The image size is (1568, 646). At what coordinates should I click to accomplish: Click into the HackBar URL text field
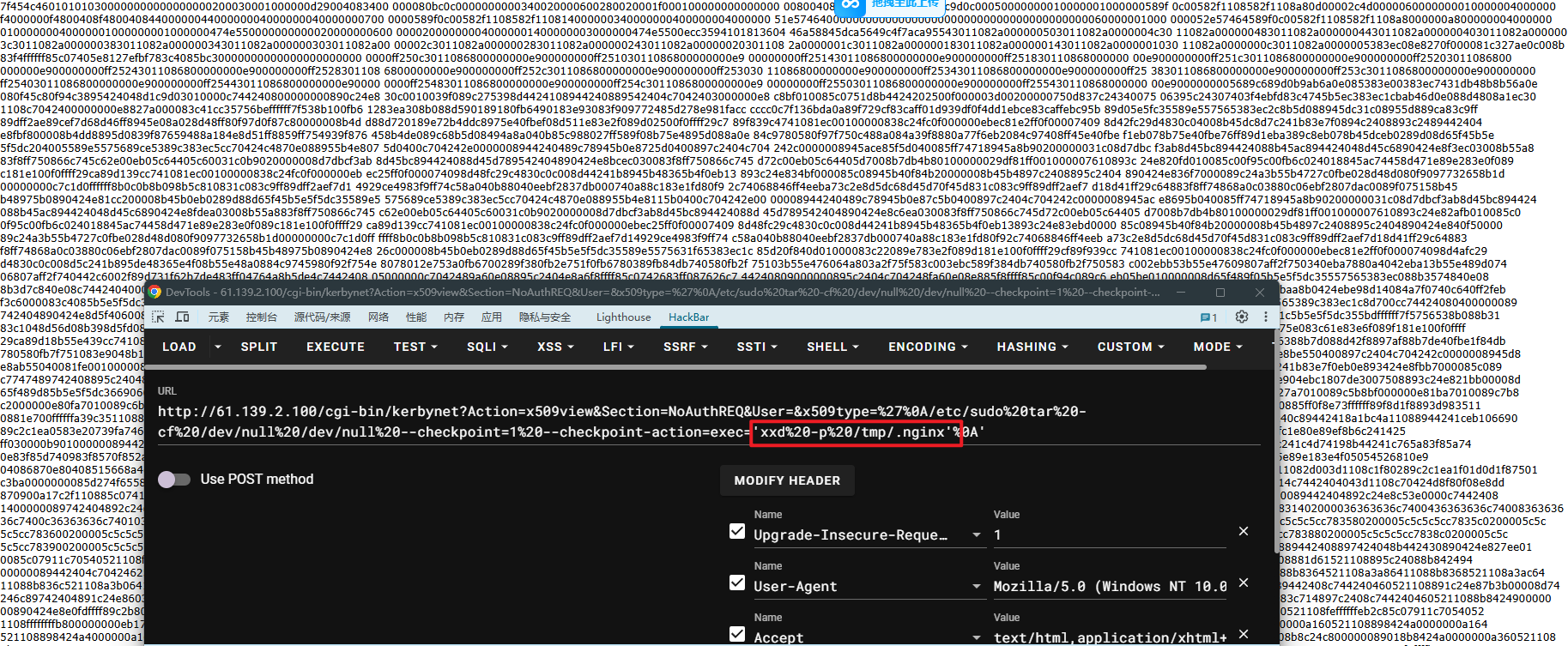point(709,422)
